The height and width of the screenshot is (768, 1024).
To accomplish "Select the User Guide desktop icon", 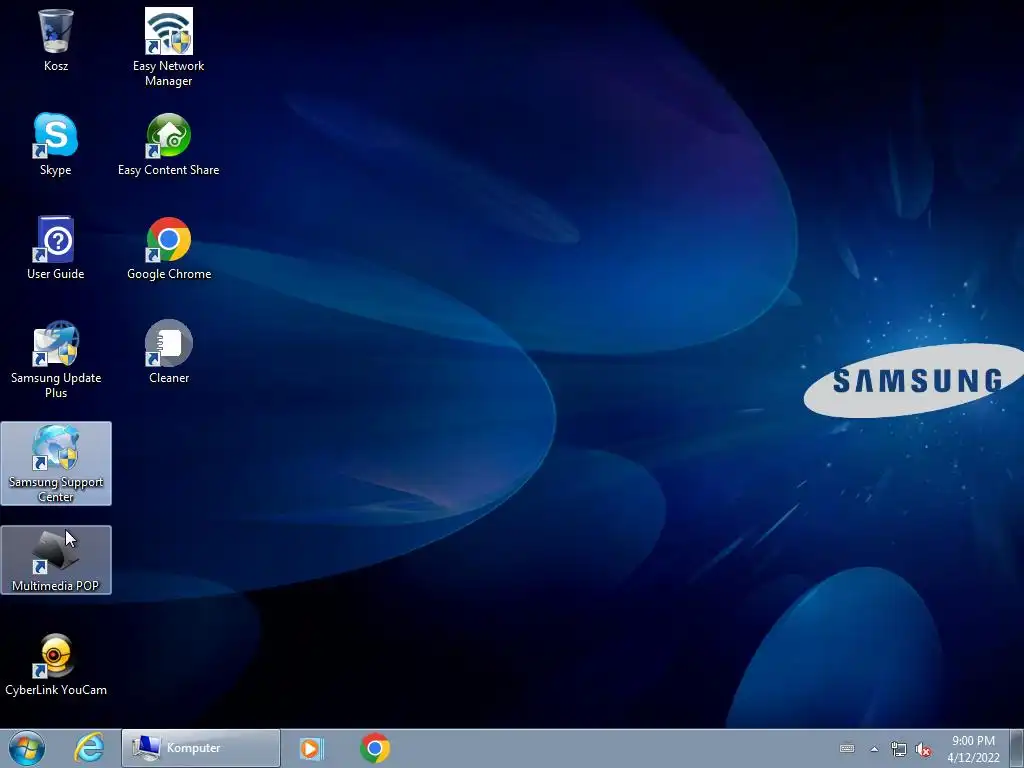I will tap(56, 248).
